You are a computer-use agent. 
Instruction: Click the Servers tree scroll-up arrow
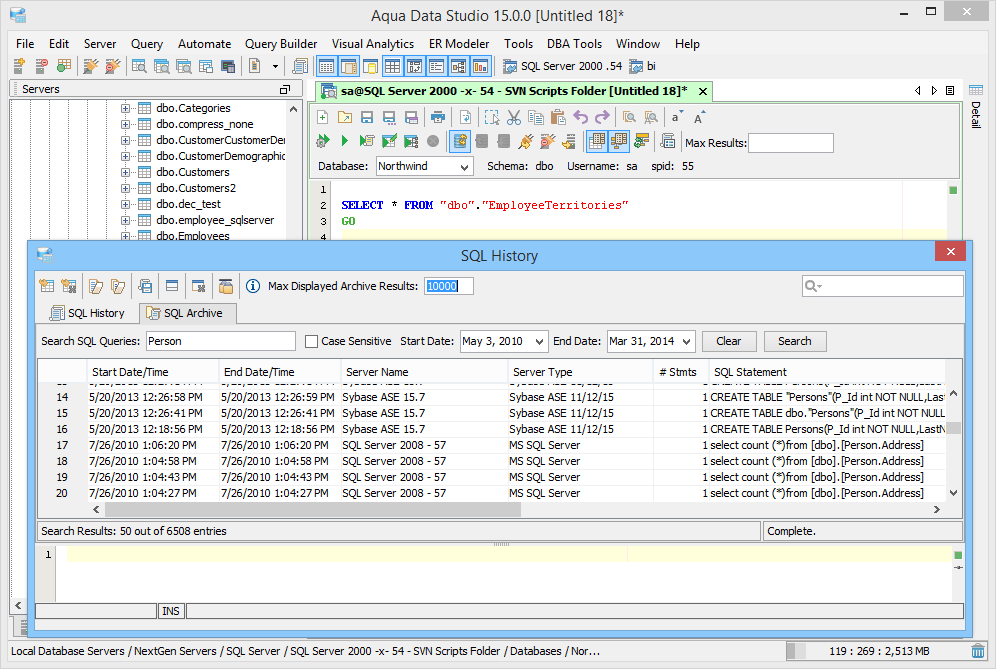coord(293,109)
